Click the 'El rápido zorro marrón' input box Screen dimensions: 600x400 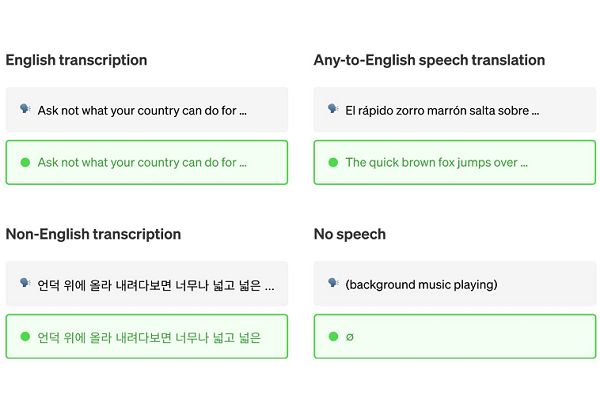pos(454,110)
